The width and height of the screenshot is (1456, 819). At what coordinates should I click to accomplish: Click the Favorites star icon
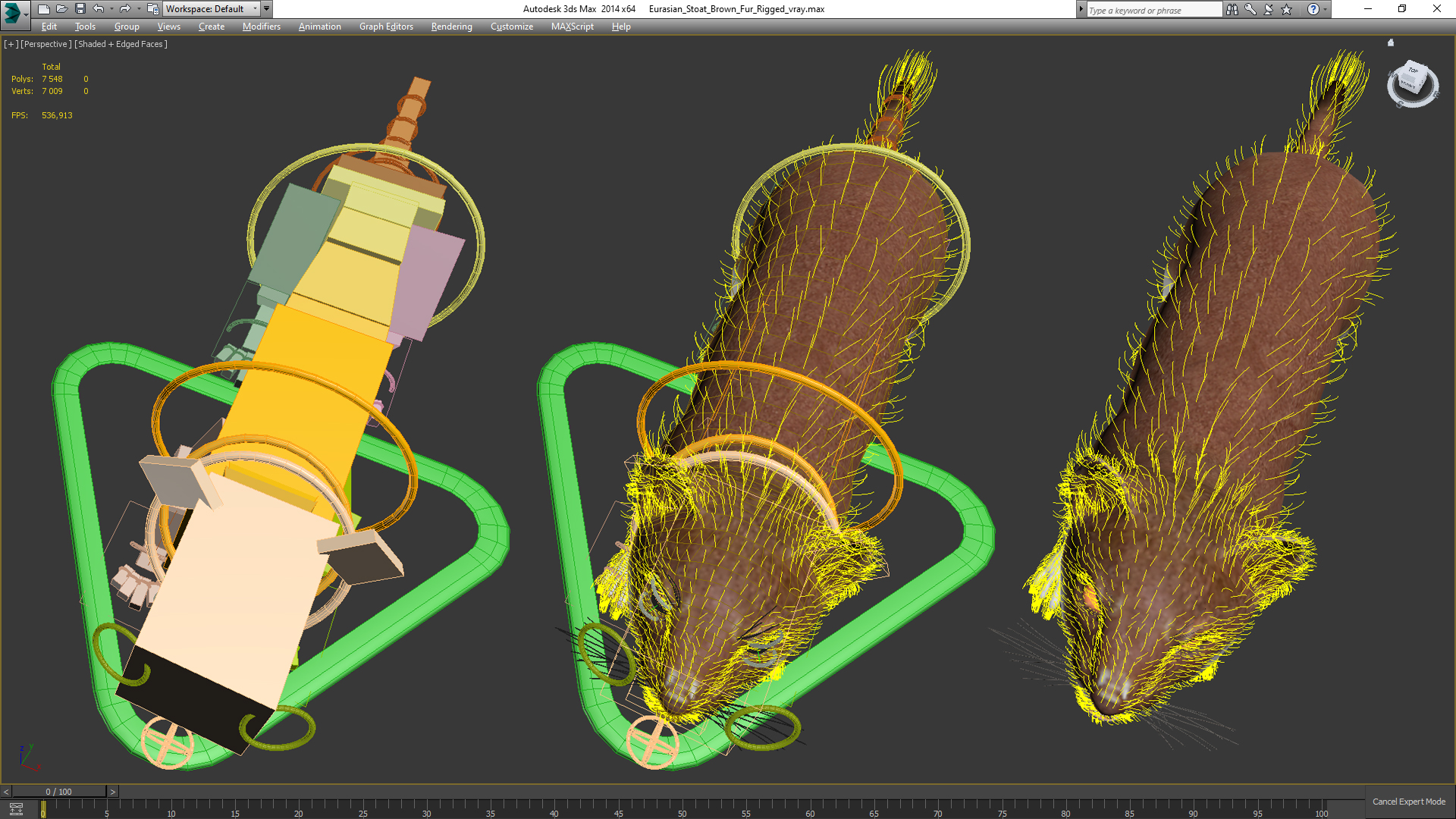[x=1287, y=9]
